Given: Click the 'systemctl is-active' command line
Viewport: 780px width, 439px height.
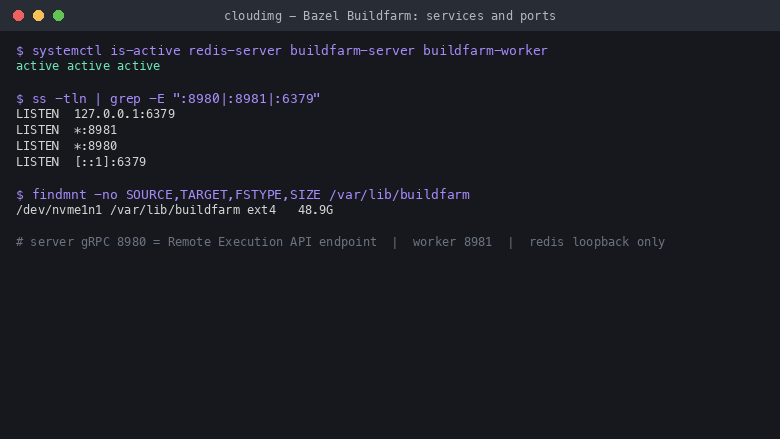Looking at the screenshot, I should tap(282, 51).
